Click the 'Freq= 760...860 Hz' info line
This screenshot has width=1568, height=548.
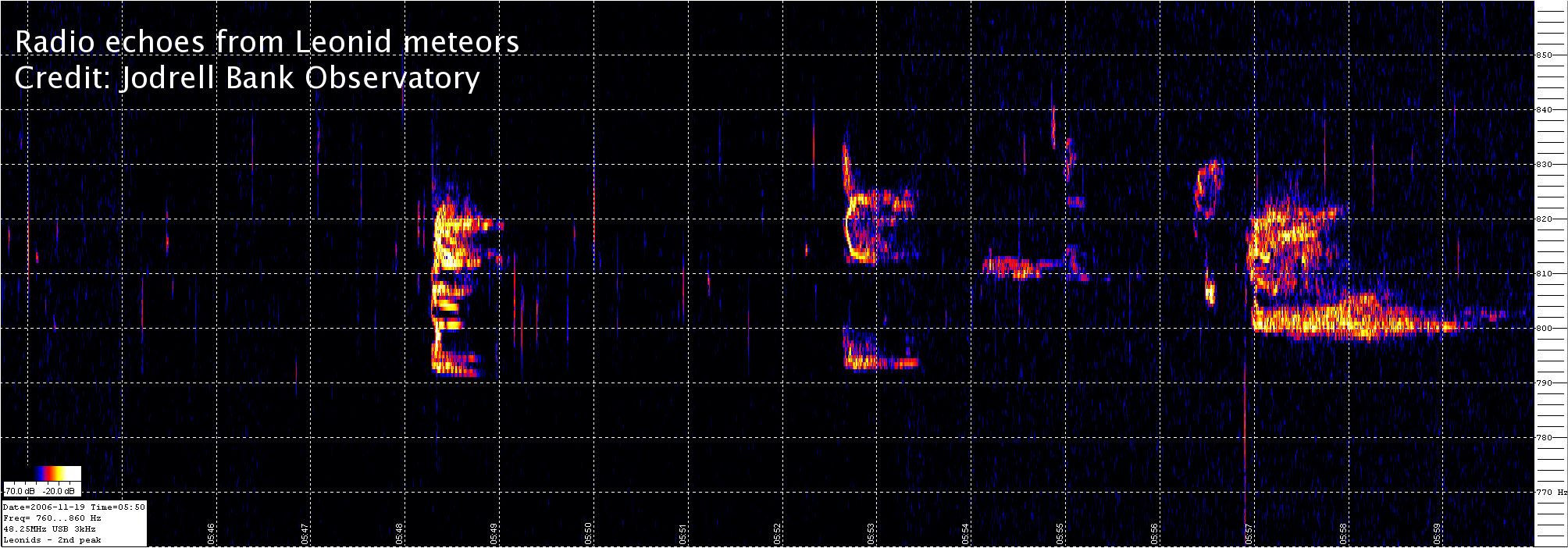click(x=52, y=518)
